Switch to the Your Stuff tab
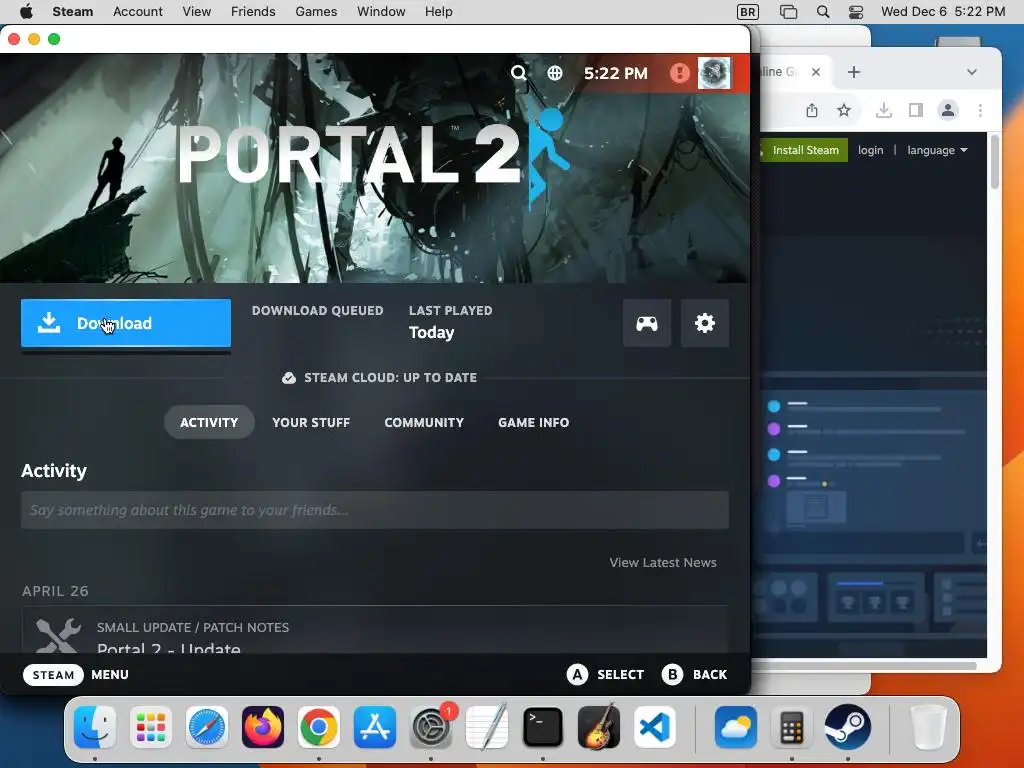The image size is (1024, 768). pos(311,423)
